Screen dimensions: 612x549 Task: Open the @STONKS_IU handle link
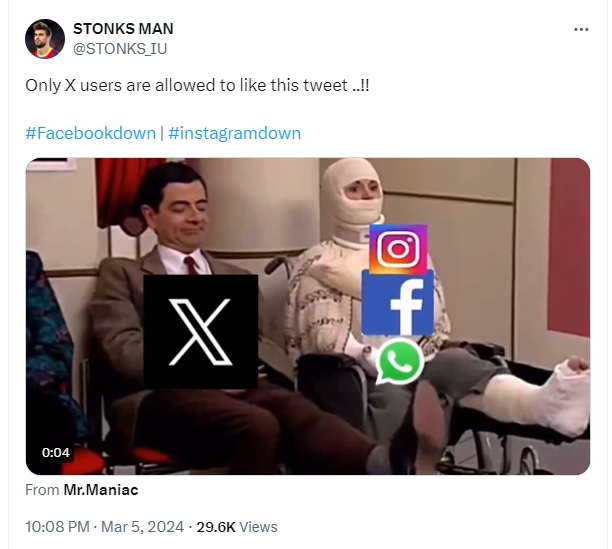pos(120,49)
